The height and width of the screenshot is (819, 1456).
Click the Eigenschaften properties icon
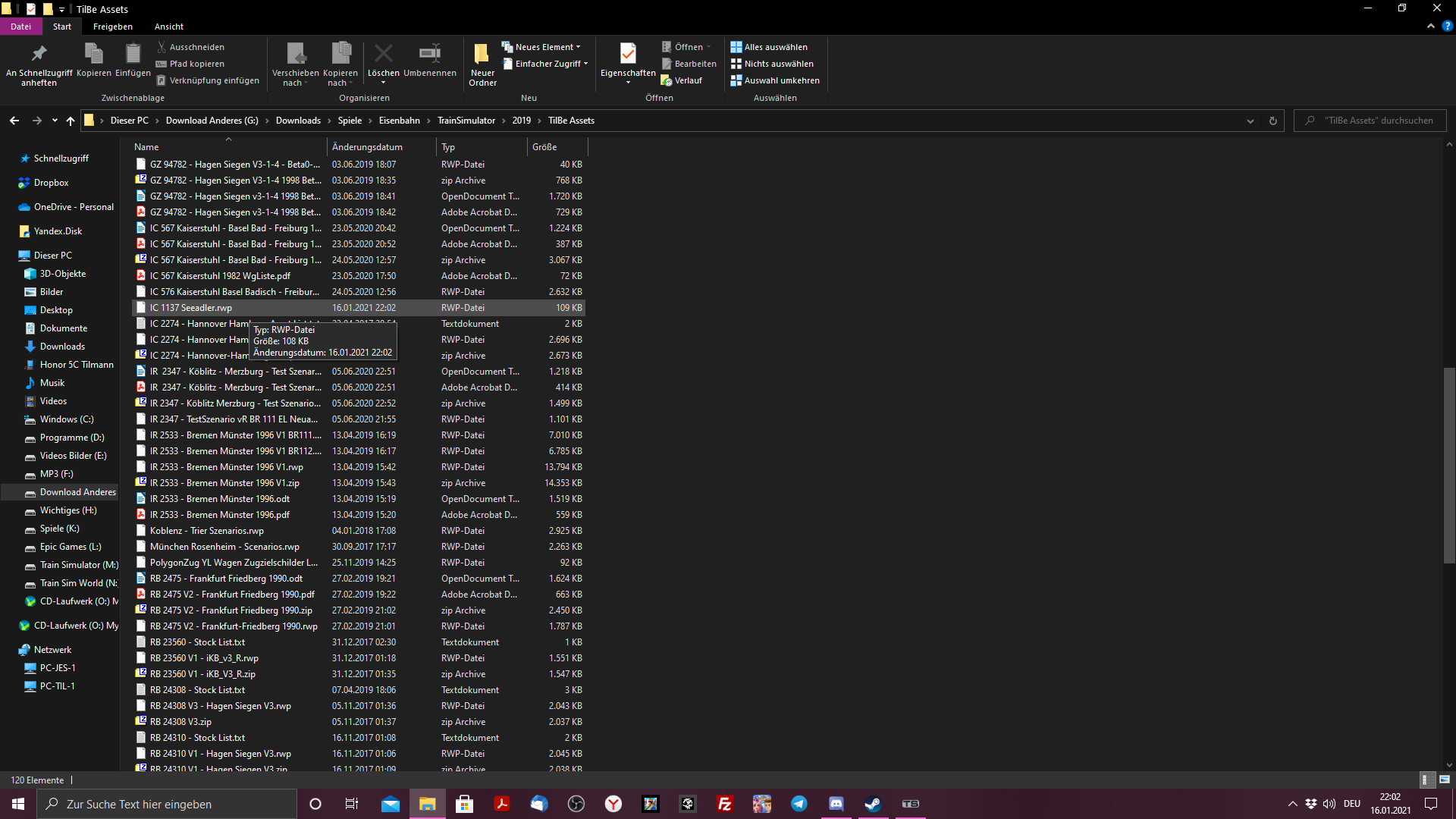(628, 54)
